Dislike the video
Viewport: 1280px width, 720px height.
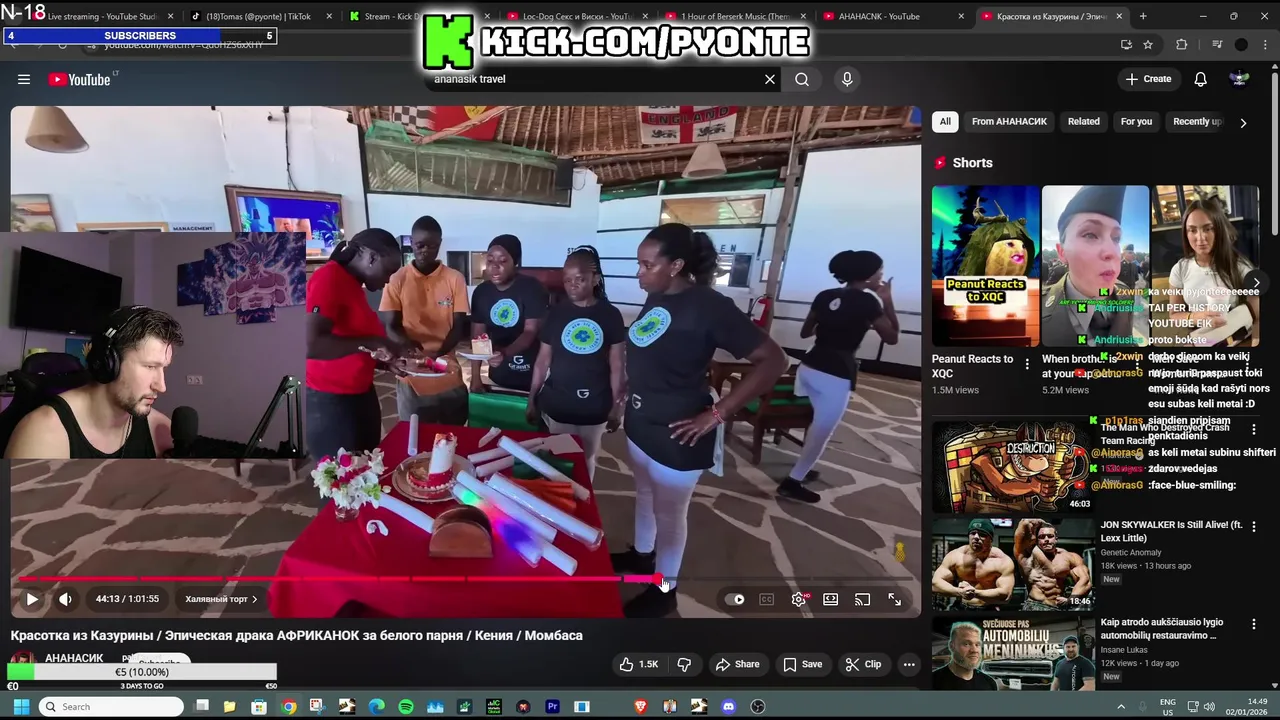[x=684, y=664]
